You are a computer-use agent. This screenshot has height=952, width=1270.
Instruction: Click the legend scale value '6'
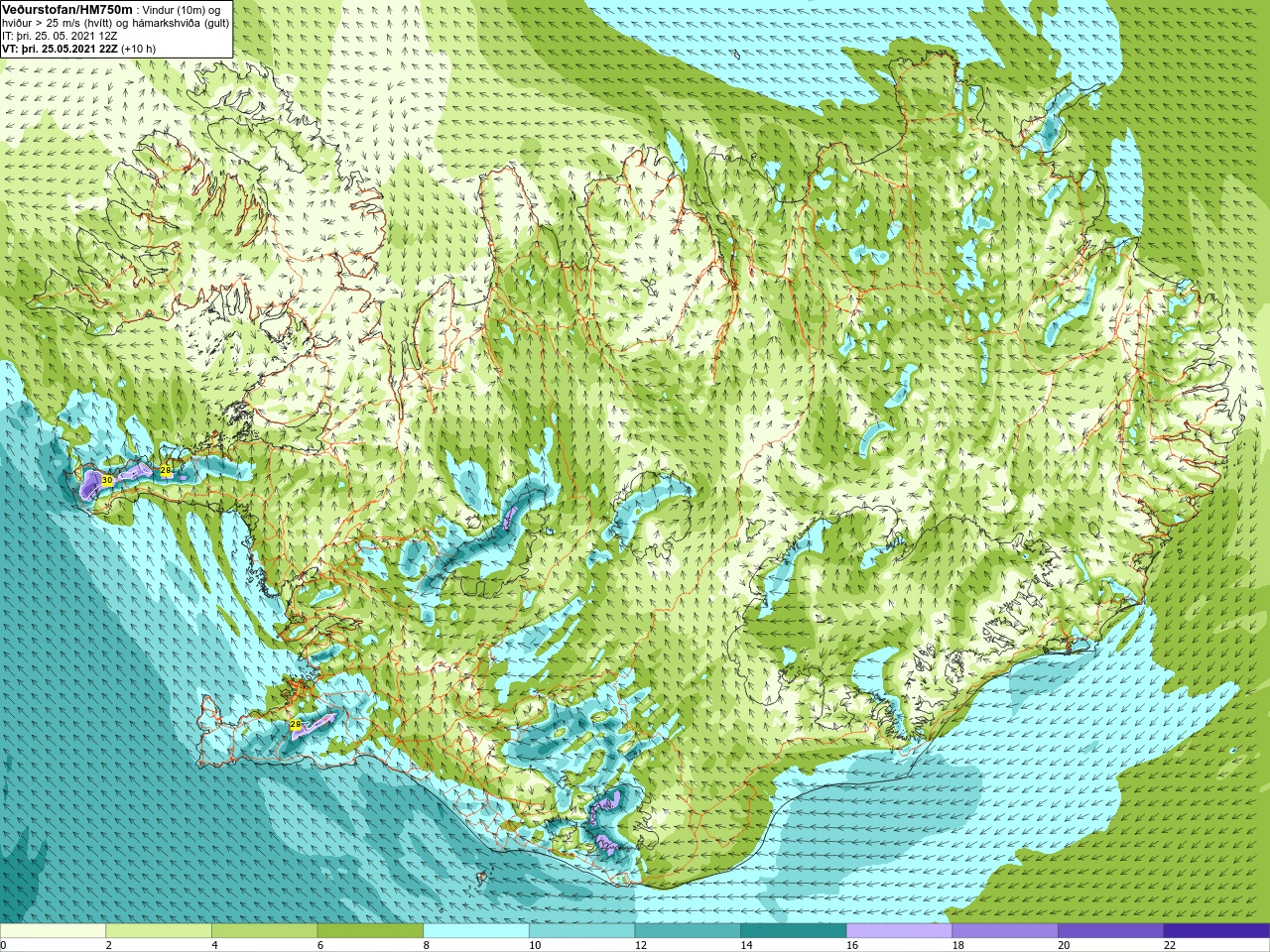pos(320,945)
